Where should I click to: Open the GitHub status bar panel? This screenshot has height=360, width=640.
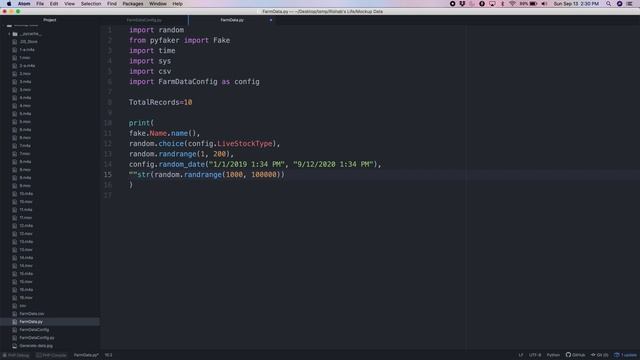click(576, 355)
